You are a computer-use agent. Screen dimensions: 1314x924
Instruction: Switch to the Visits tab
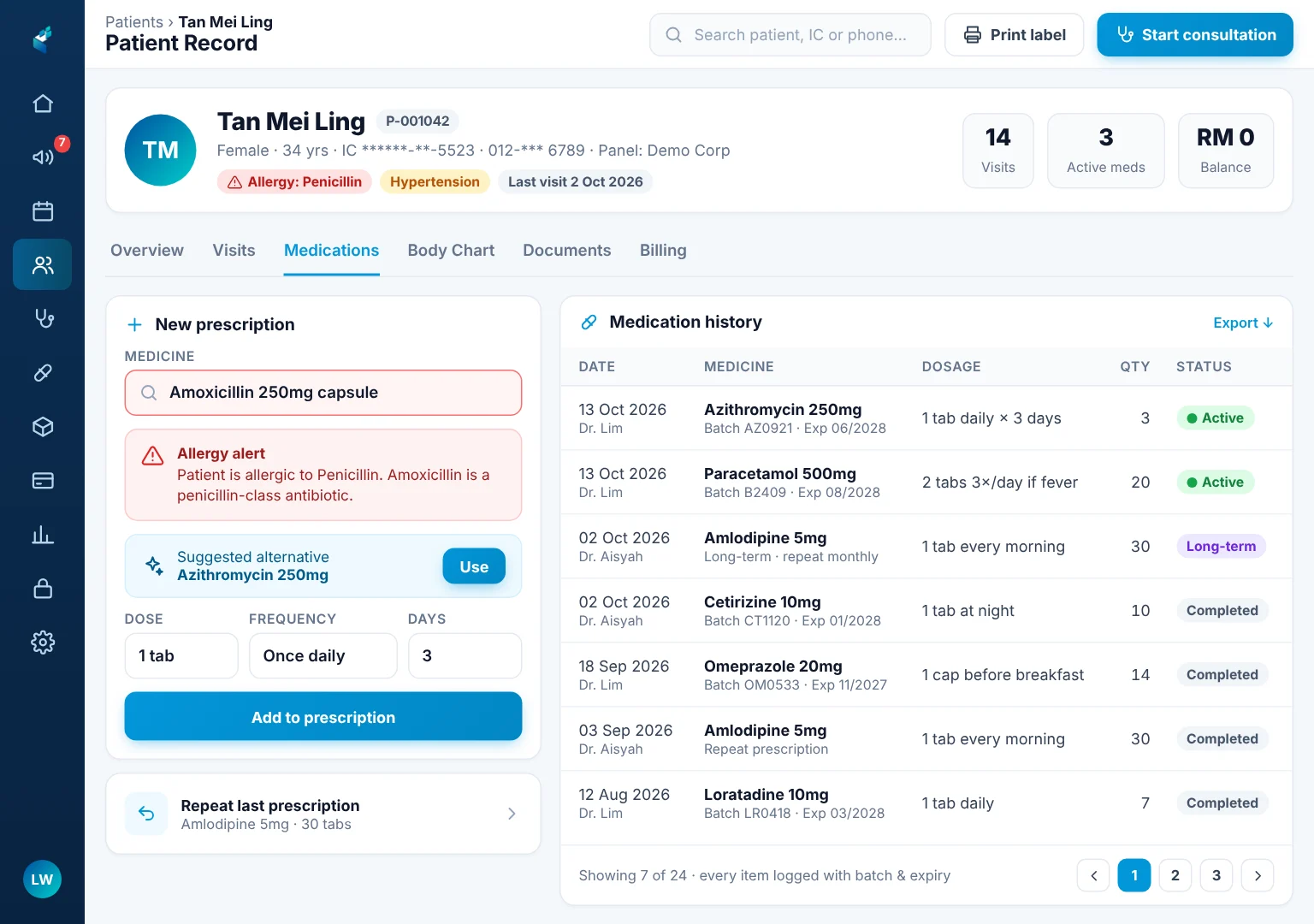point(234,250)
